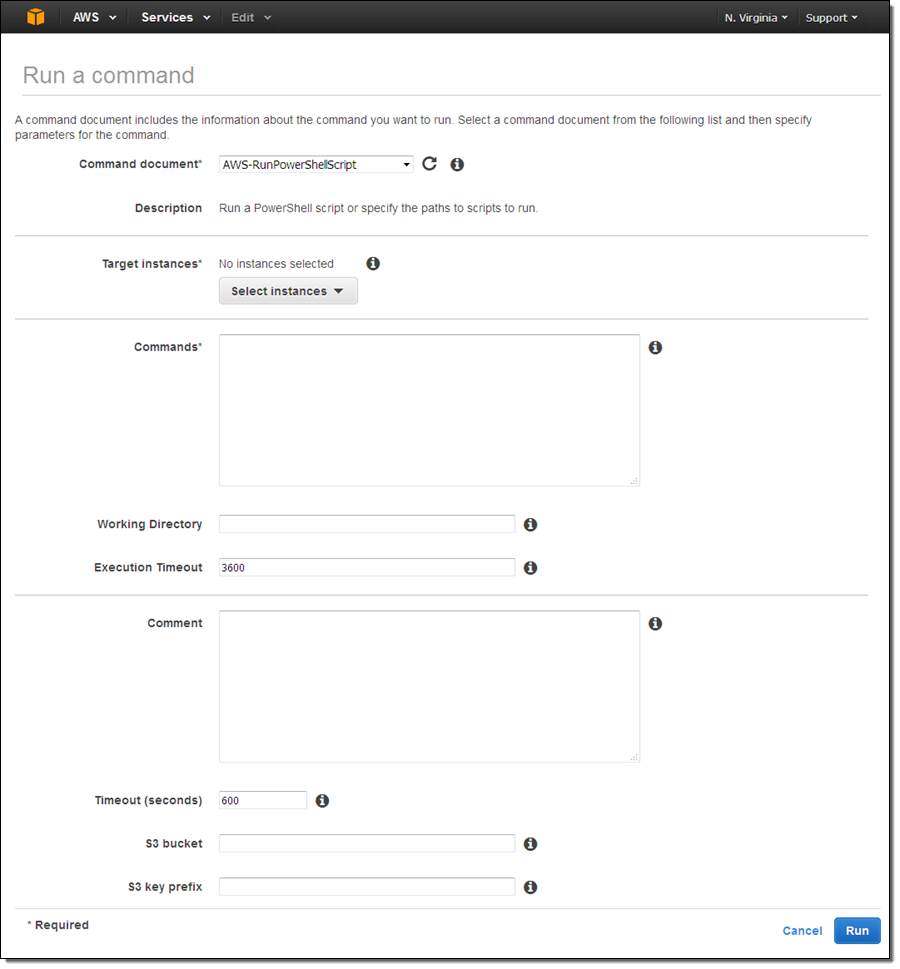Show S3 key prefix info icon
The height and width of the screenshot is (969, 900).
531,887
